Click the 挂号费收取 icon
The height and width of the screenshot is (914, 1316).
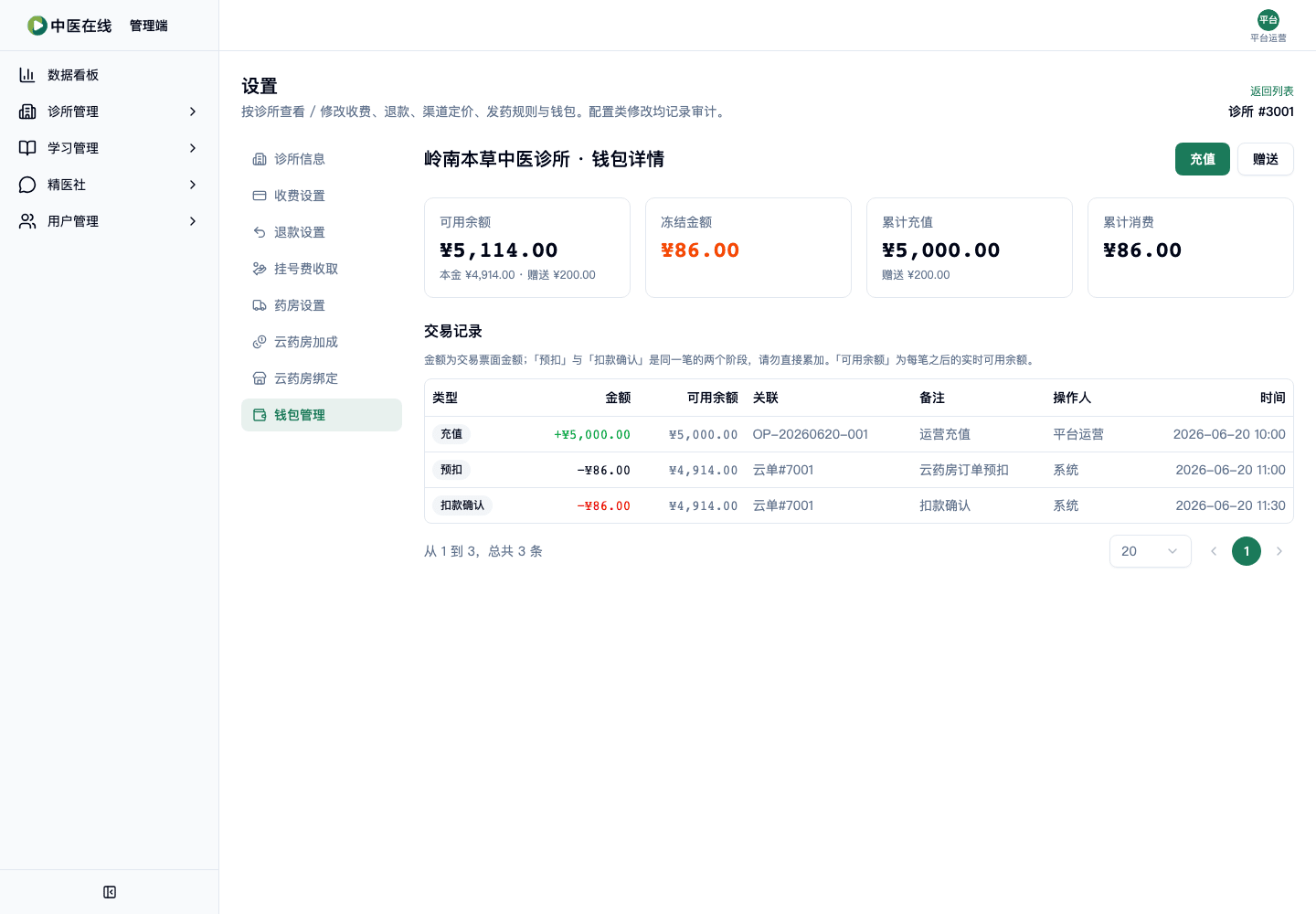click(260, 269)
